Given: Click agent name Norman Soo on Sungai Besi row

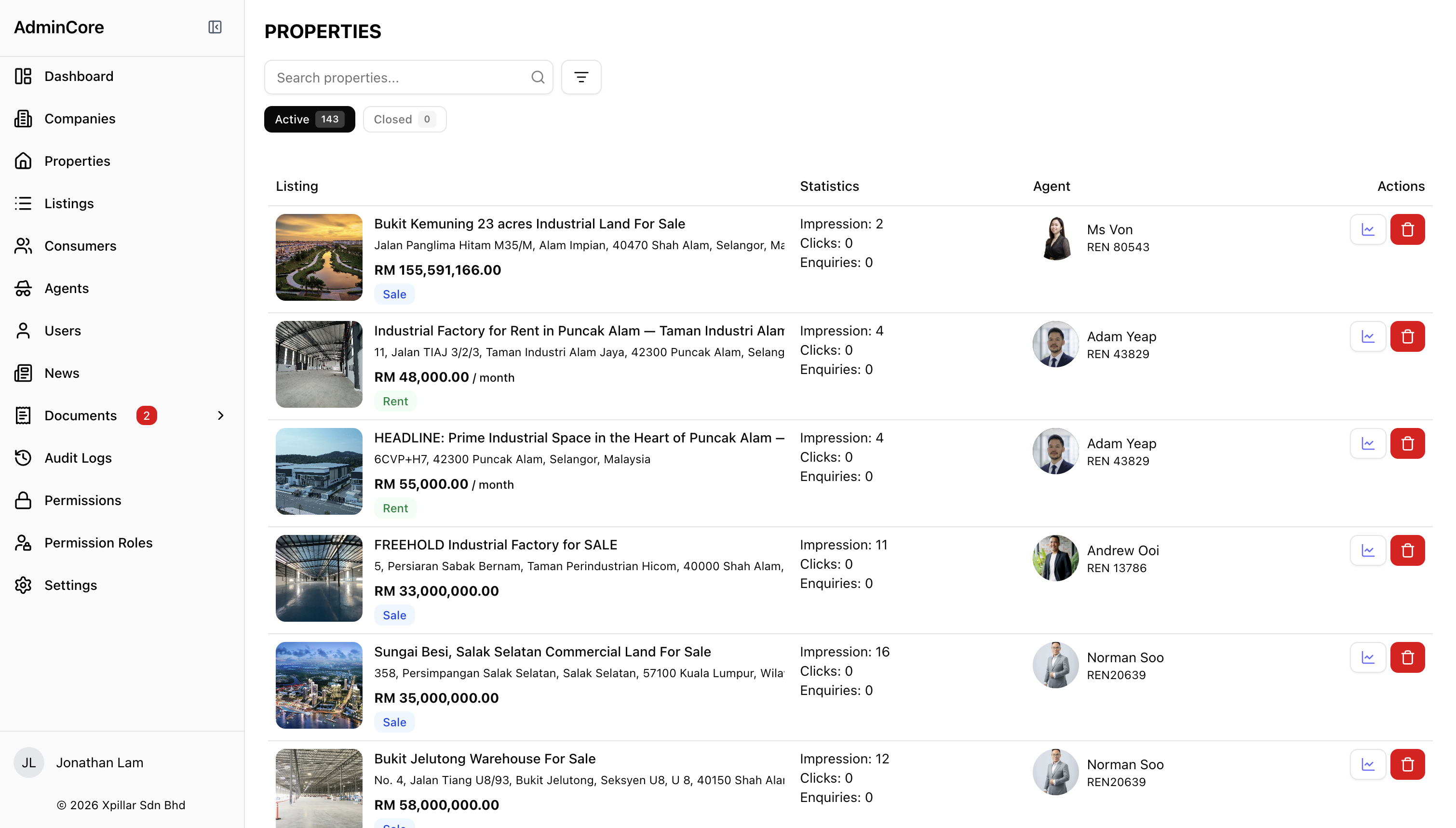Looking at the screenshot, I should [x=1125, y=657].
